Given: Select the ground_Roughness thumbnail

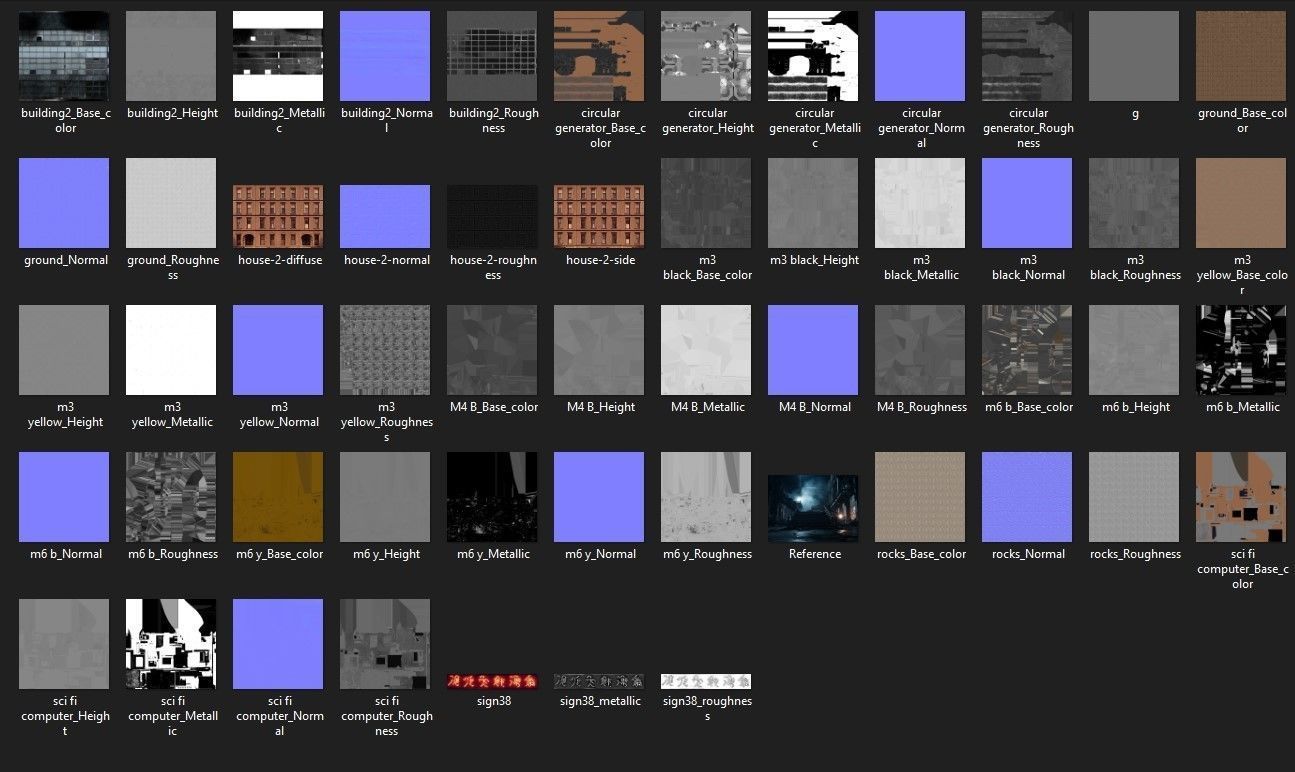Looking at the screenshot, I should (x=171, y=203).
